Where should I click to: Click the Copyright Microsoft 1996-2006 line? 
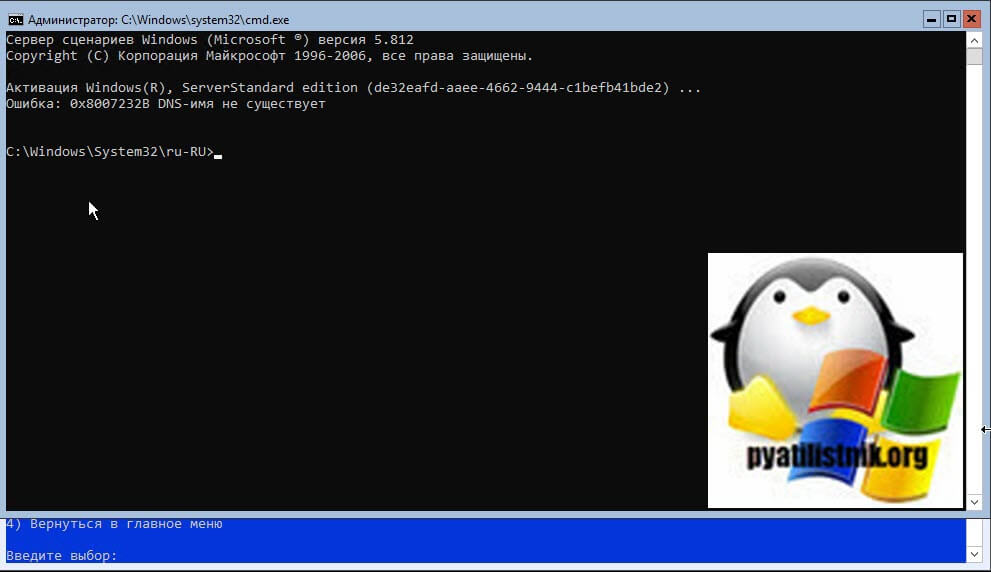[x=270, y=56]
